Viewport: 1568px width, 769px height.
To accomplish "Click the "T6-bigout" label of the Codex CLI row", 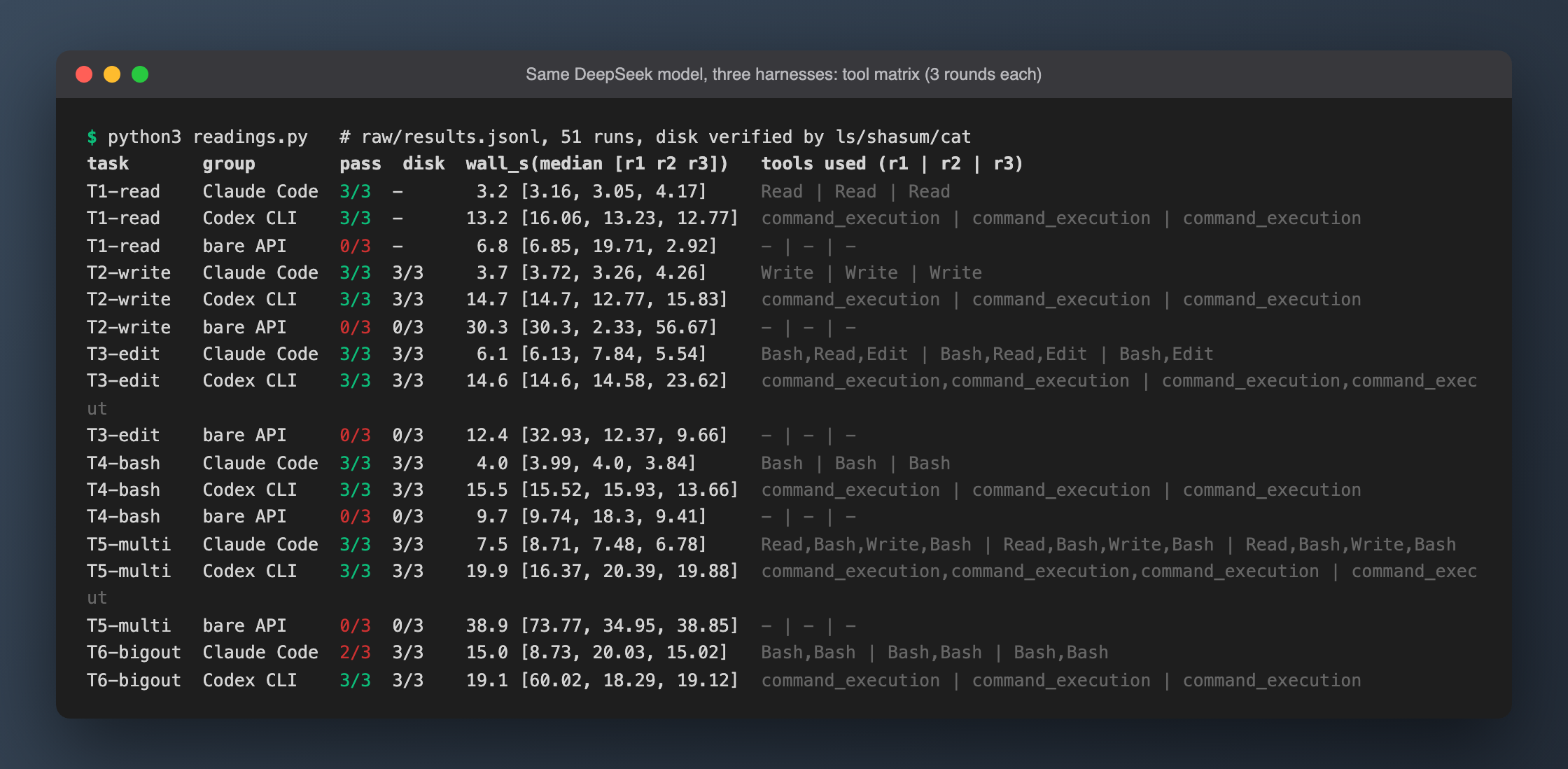I will (134, 680).
